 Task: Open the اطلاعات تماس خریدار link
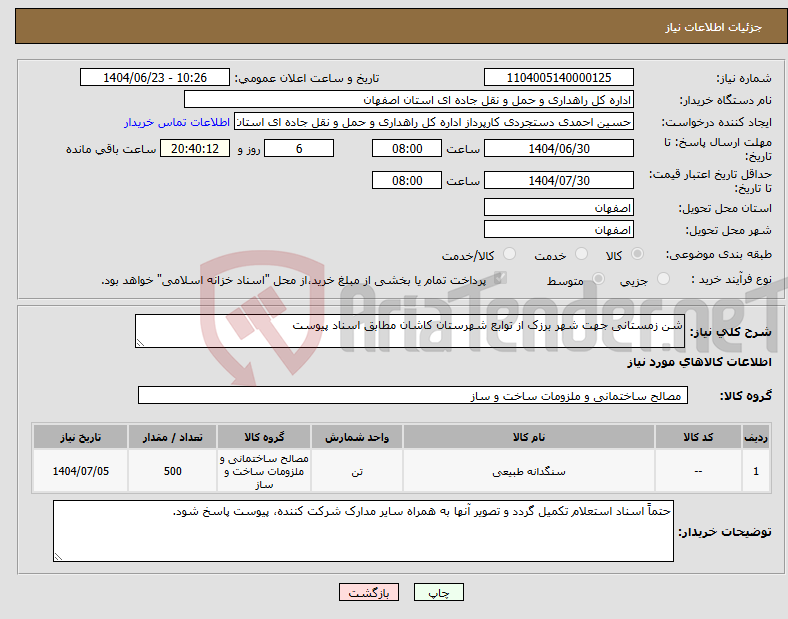pos(177,122)
